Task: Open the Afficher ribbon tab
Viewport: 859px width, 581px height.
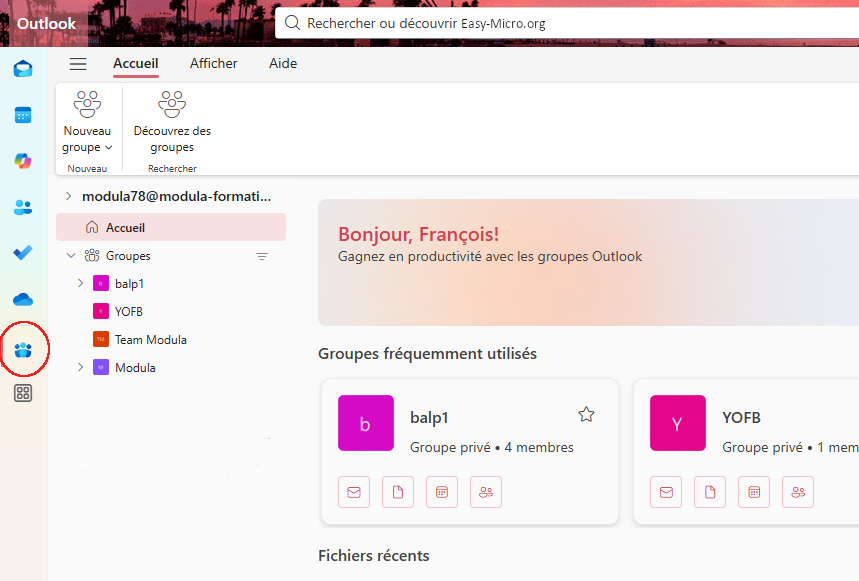Action: click(214, 64)
